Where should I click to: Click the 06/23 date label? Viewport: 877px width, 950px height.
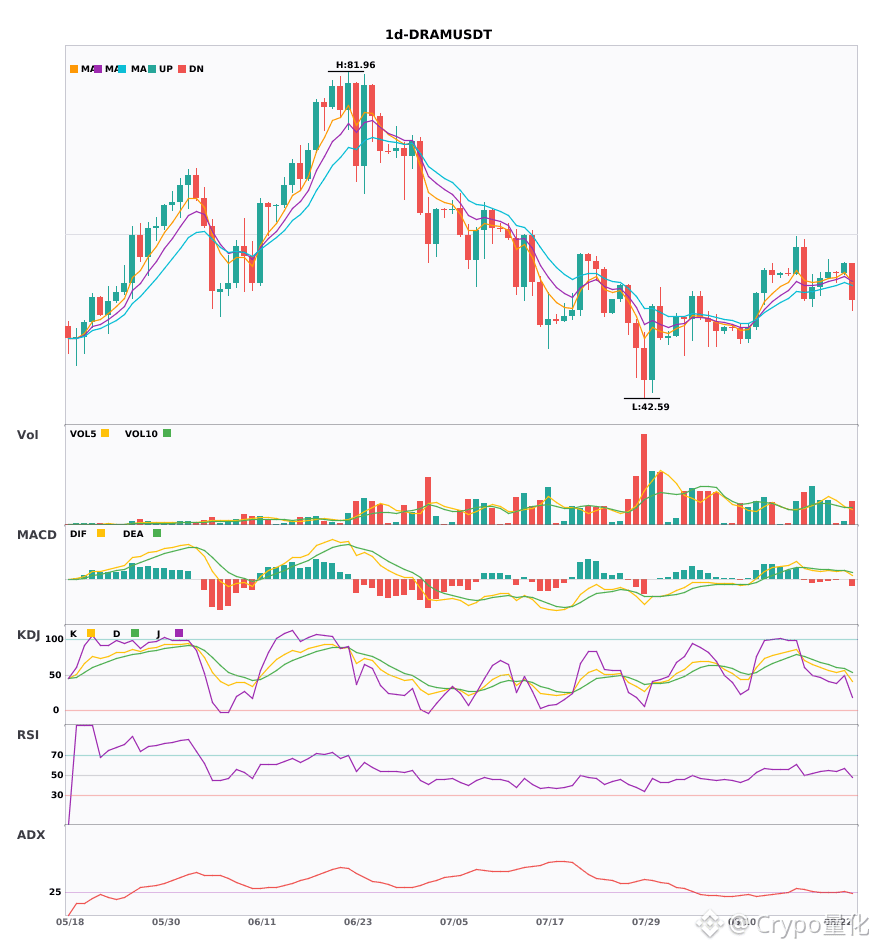coord(358,922)
